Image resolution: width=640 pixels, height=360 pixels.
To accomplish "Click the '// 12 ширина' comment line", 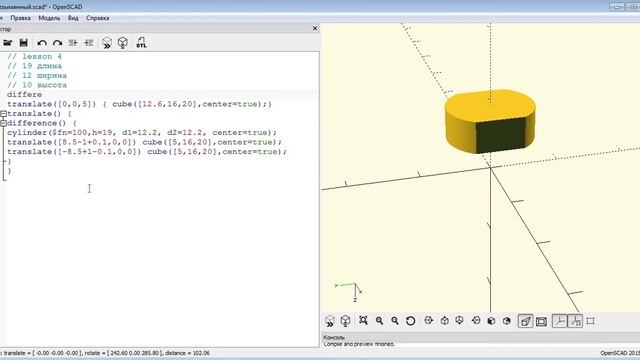I will tap(37, 76).
